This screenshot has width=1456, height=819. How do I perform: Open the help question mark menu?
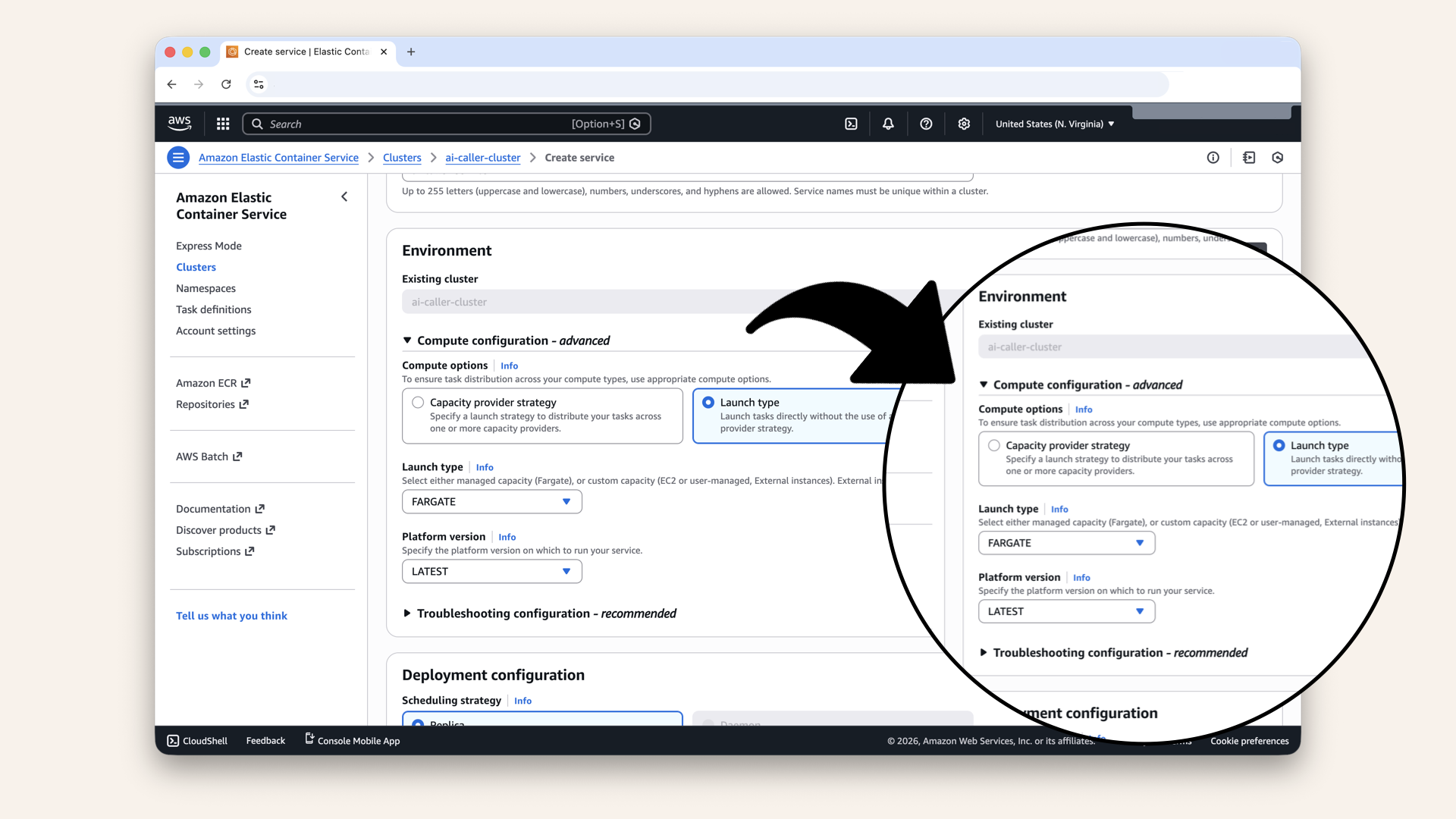(x=926, y=124)
